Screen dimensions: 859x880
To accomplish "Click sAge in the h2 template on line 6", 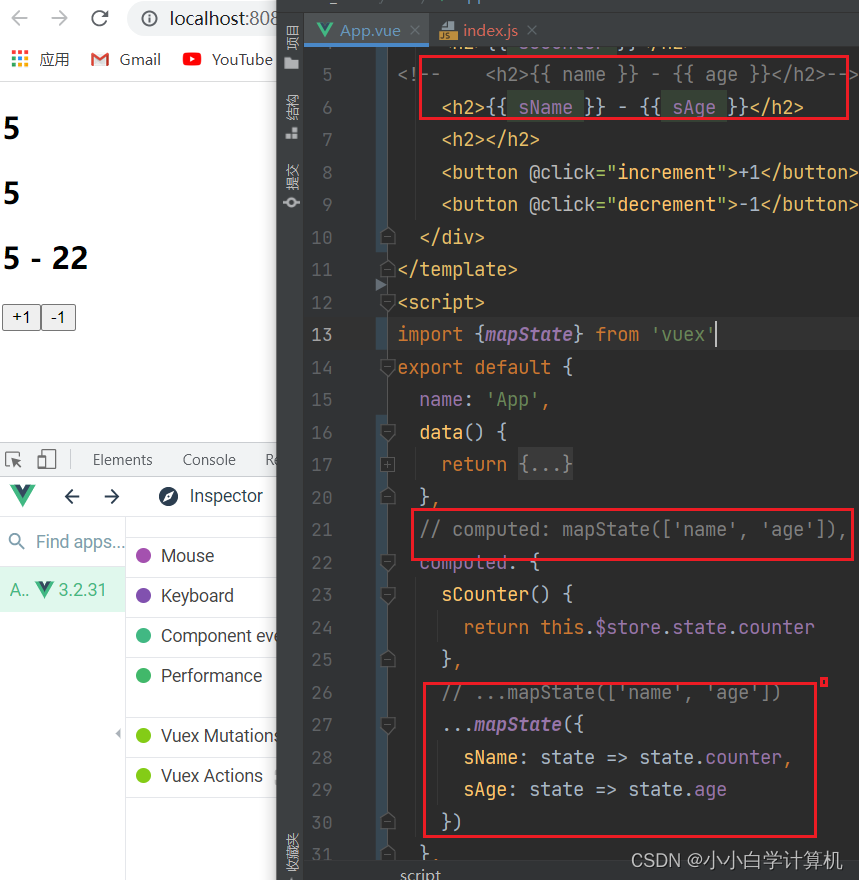I will click(694, 107).
